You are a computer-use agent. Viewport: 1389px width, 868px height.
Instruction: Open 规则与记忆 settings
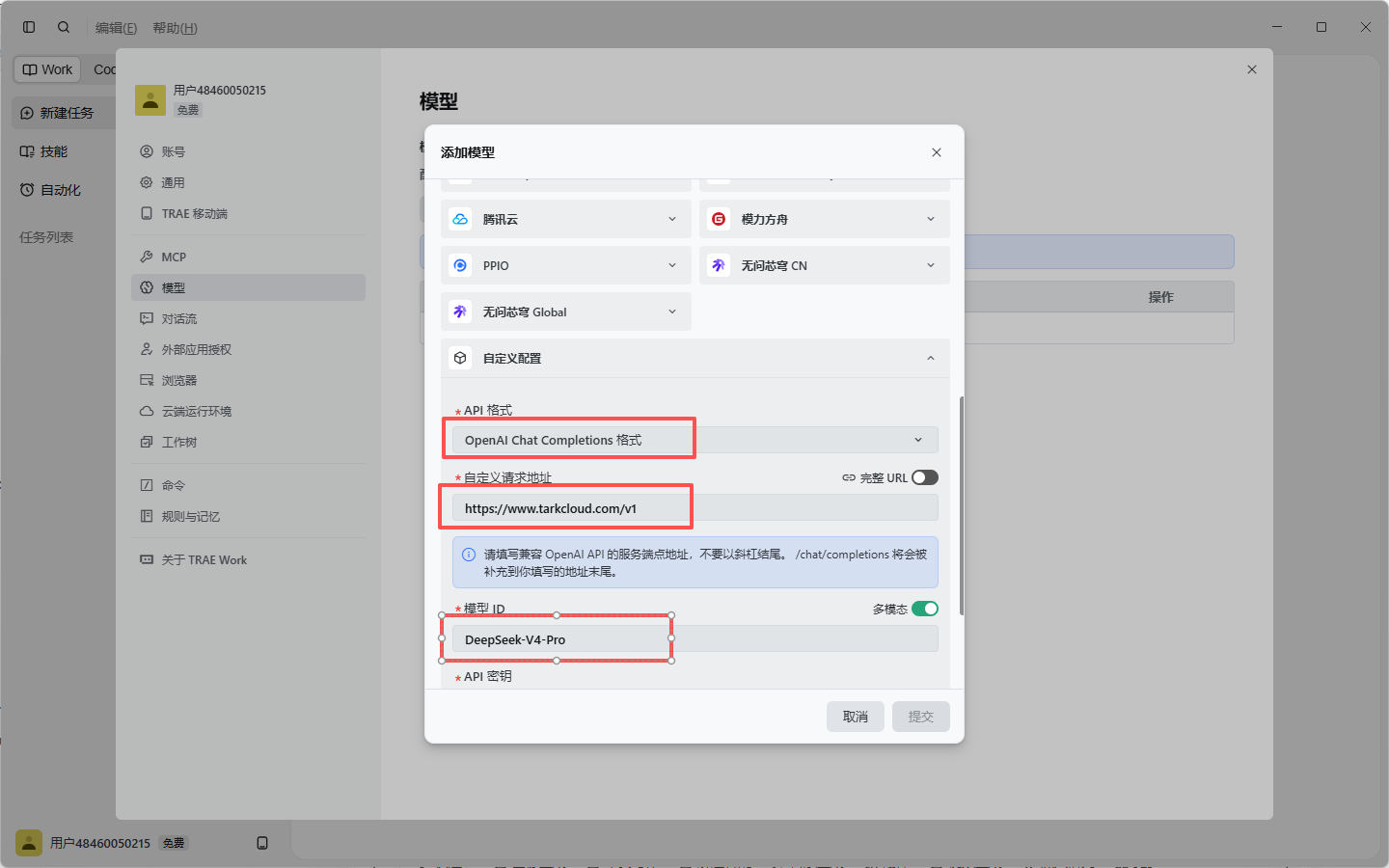(248, 516)
